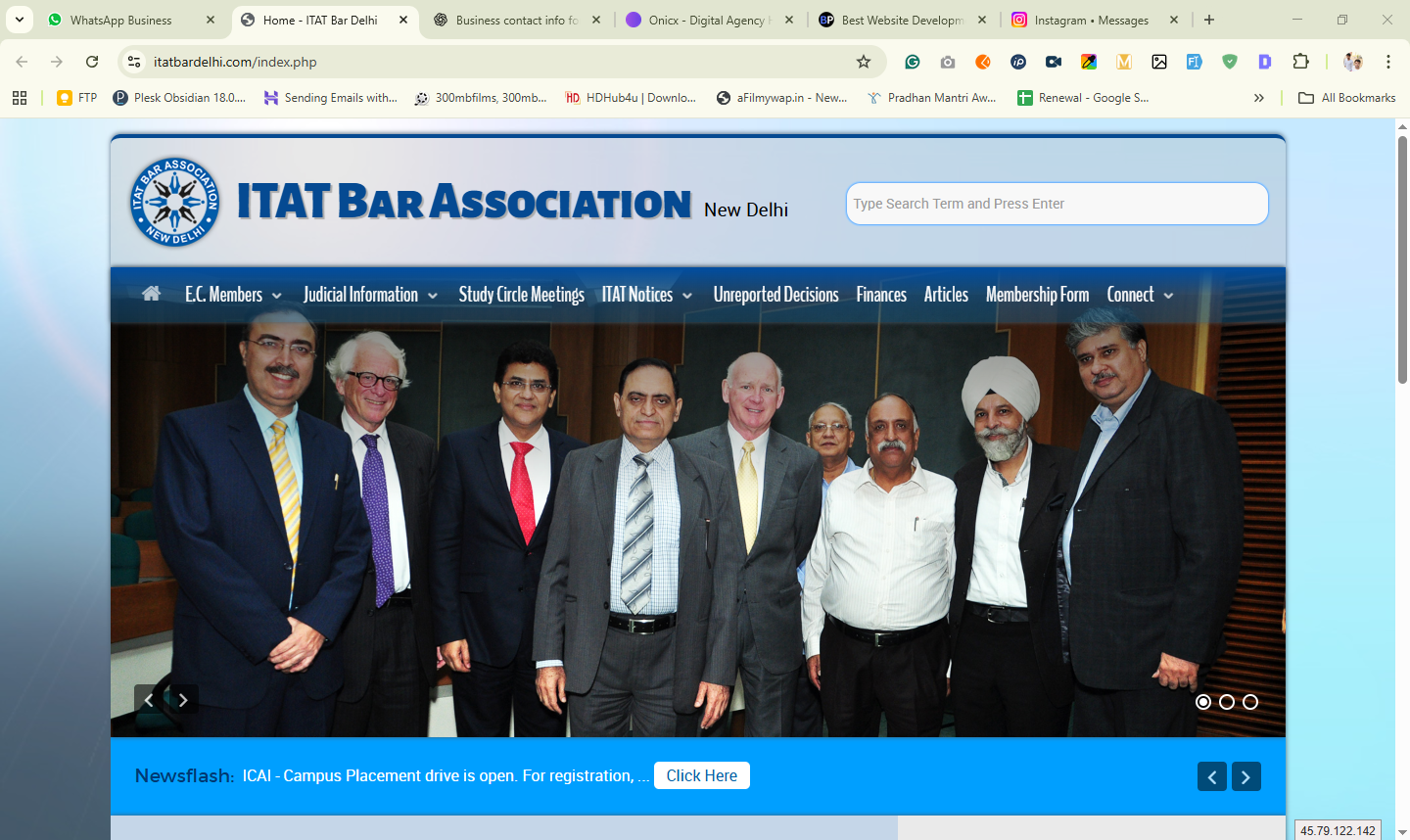
Task: Expand the Judicial Information dropdown
Action: pyautogui.click(x=370, y=295)
